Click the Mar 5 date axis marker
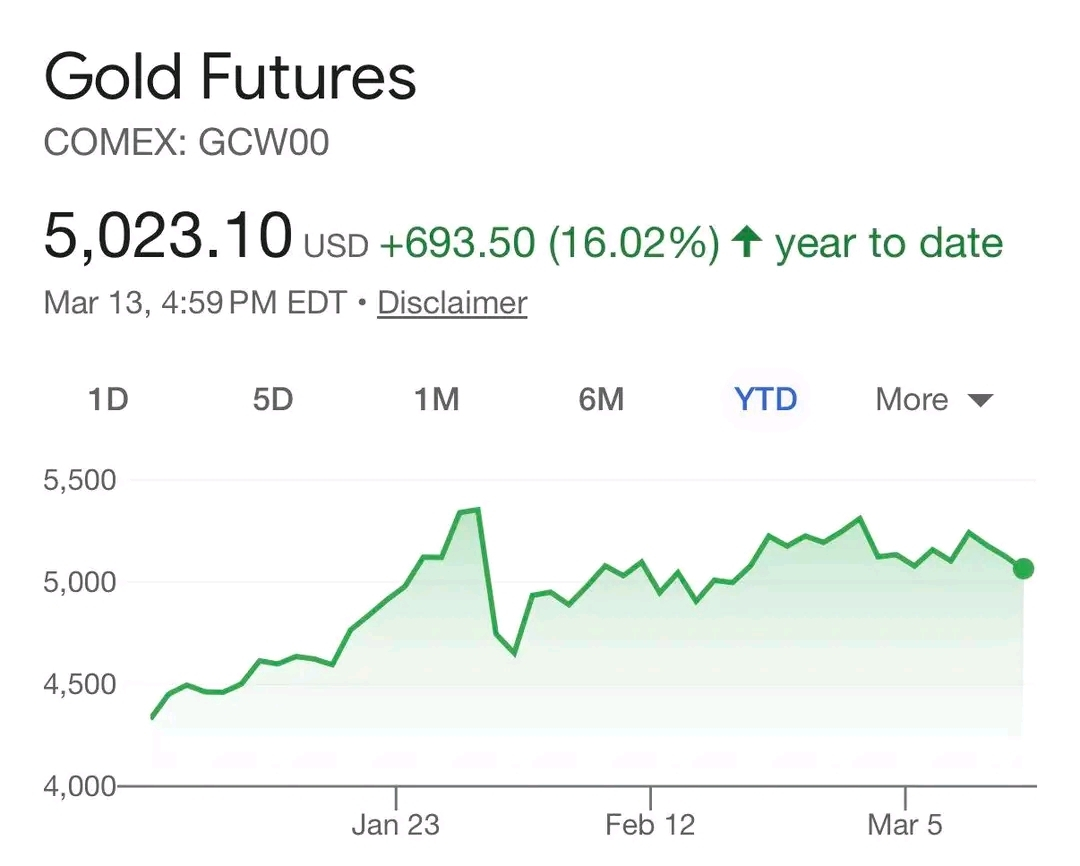This screenshot has height=866, width=1080. pyautogui.click(x=905, y=825)
